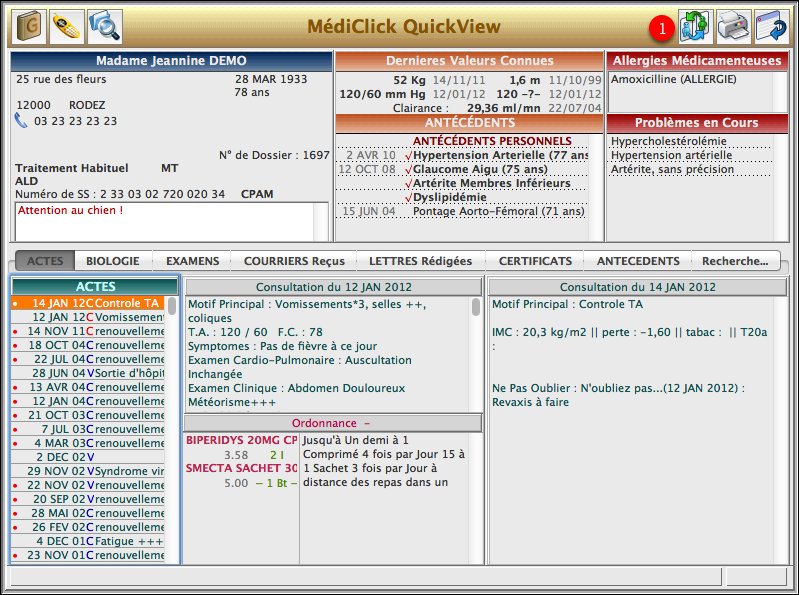
Task: Open the brown book G icon
Action: 29,26
